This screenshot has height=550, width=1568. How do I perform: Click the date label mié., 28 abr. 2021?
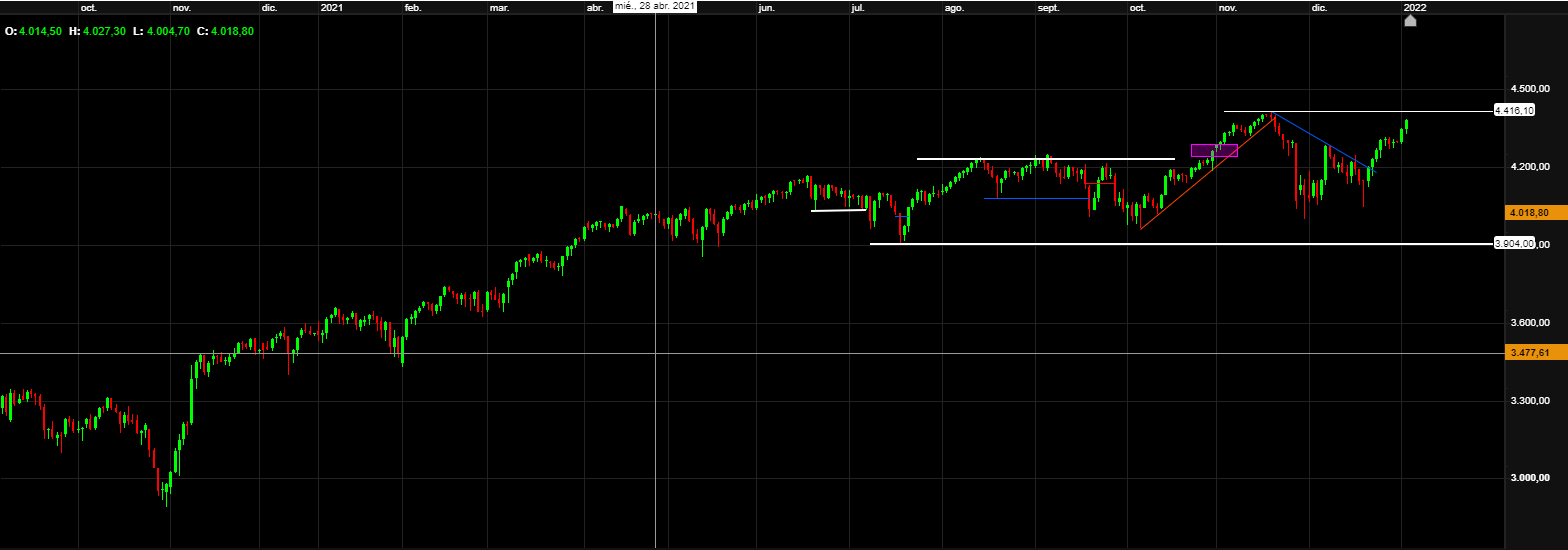coord(654,6)
